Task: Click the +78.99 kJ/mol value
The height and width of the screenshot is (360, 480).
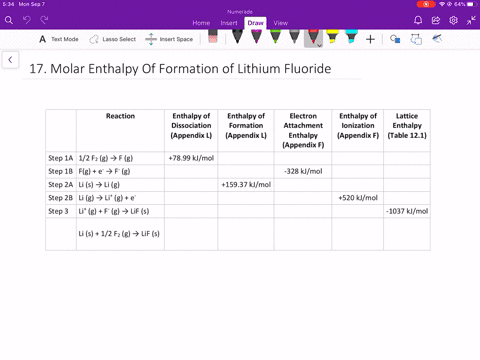Action: pos(191,158)
